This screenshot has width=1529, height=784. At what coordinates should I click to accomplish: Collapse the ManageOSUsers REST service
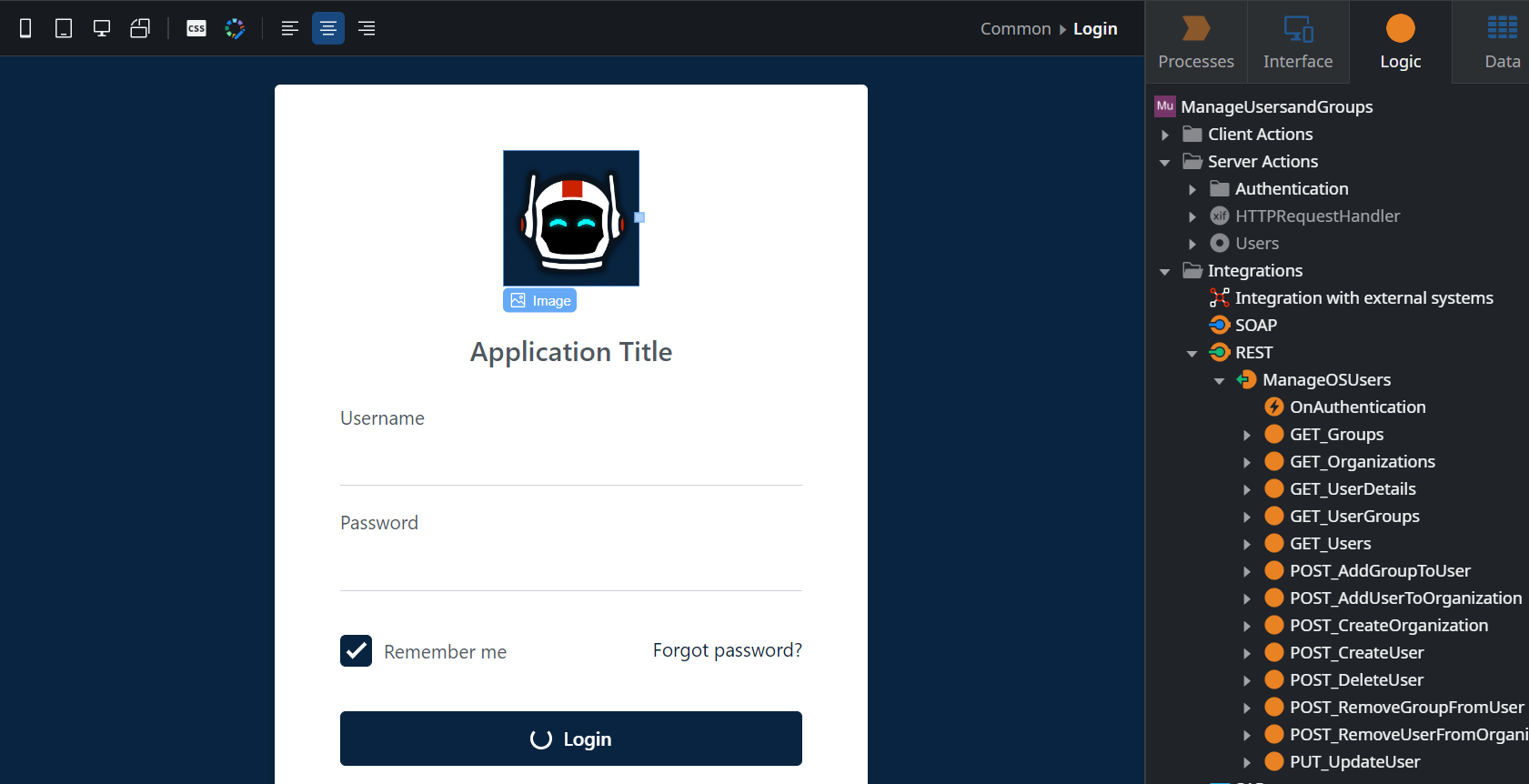coord(1220,380)
